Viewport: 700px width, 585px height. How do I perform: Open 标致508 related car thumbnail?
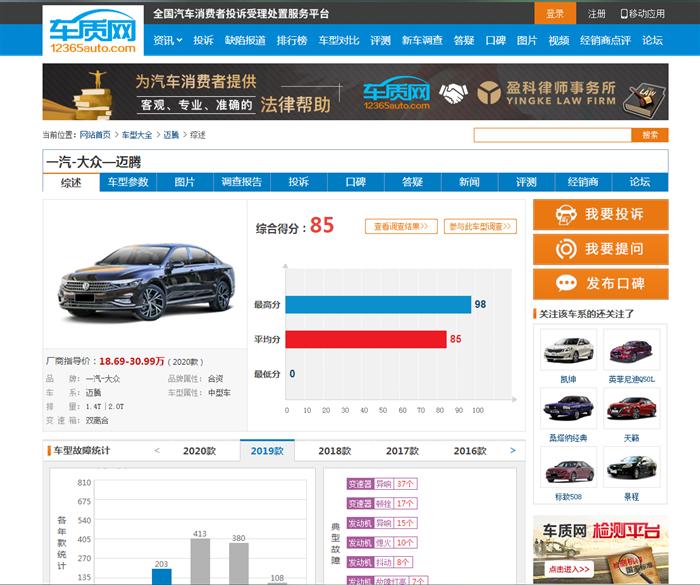[568, 467]
